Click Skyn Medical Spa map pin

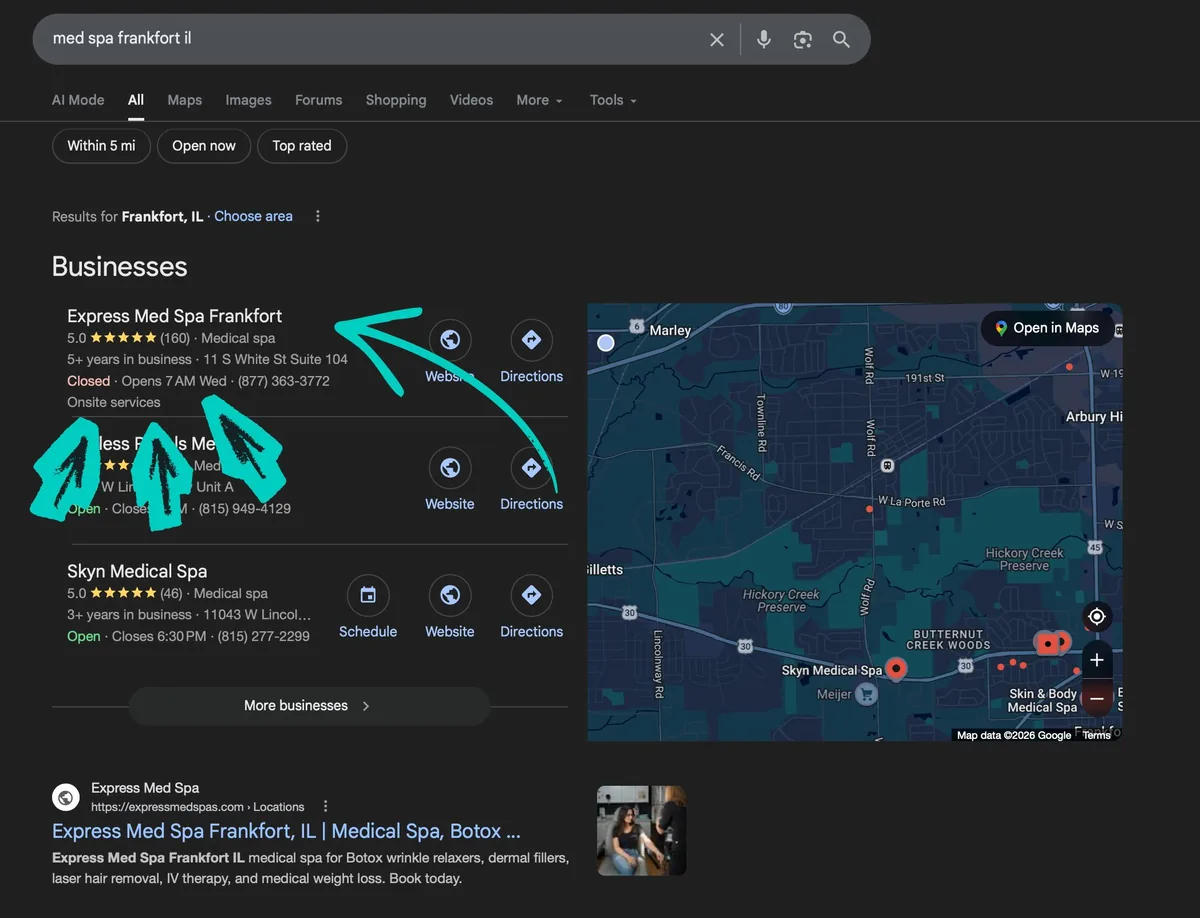tap(897, 669)
